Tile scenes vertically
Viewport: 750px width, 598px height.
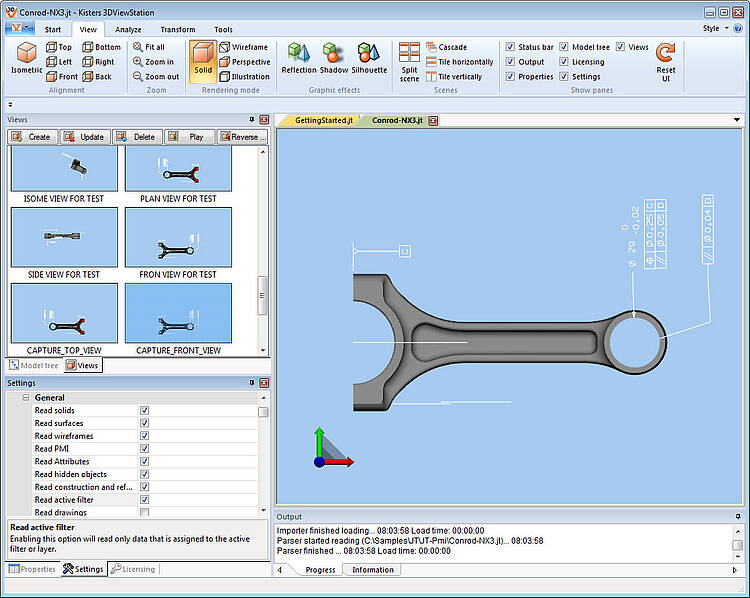click(x=454, y=77)
